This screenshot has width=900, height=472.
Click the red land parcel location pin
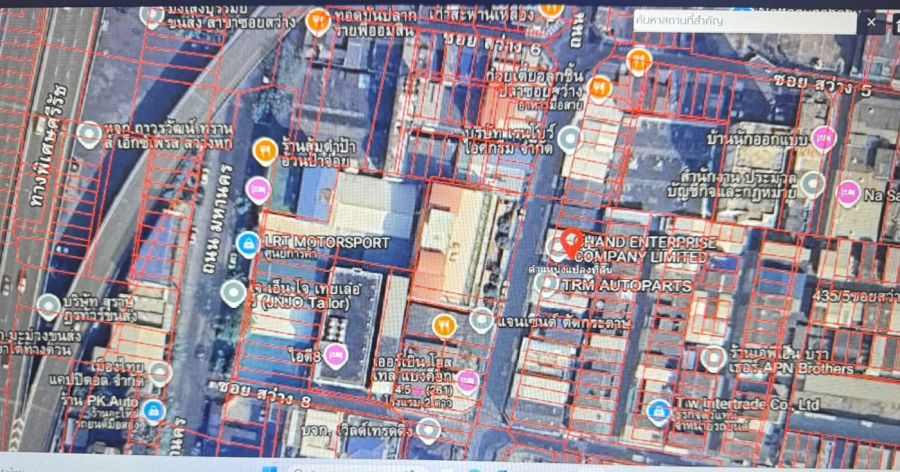click(571, 241)
